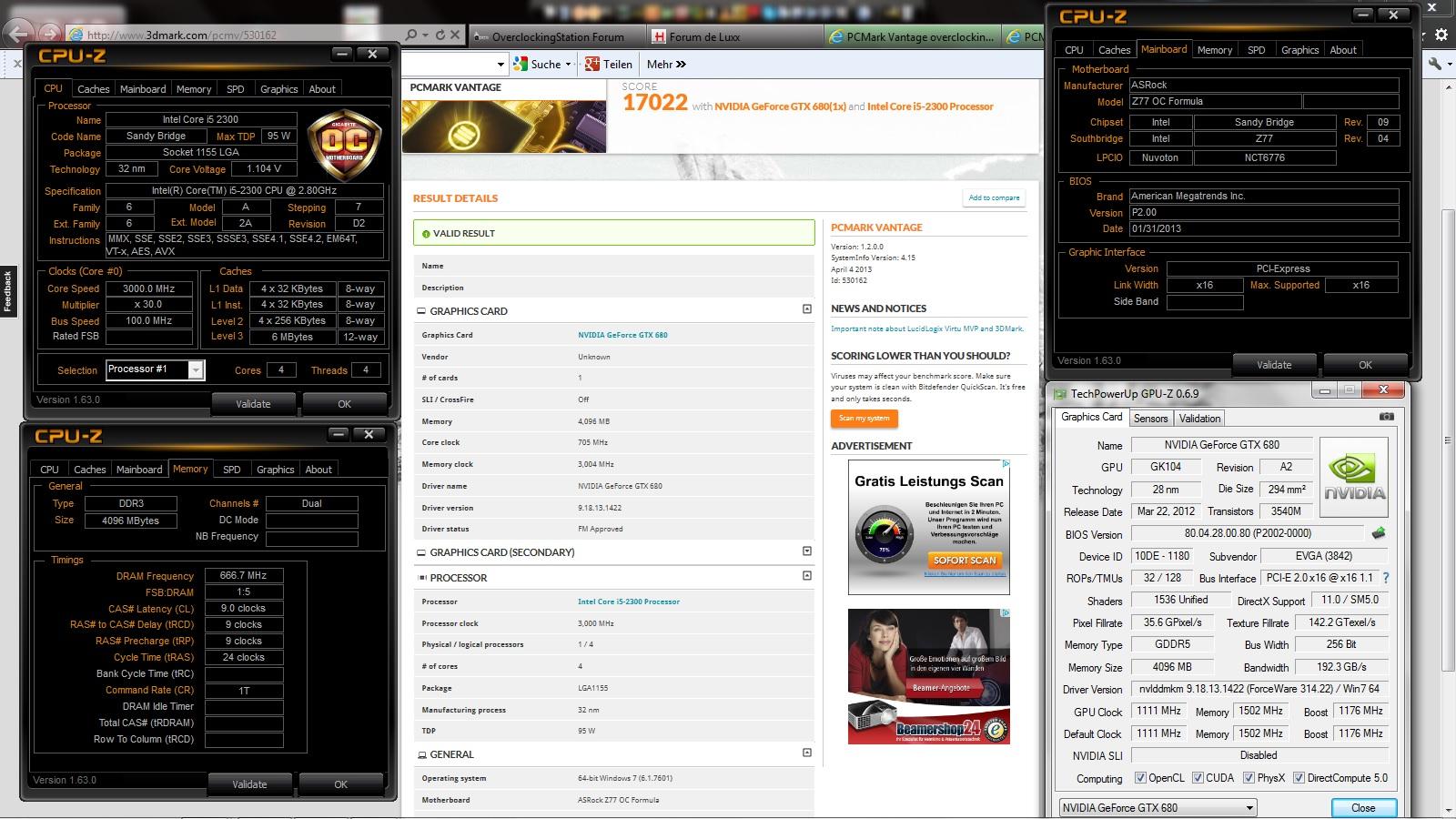Click the toolbar wrench icon at right
Viewport: 1456px width, 819px height.
pos(1435,64)
